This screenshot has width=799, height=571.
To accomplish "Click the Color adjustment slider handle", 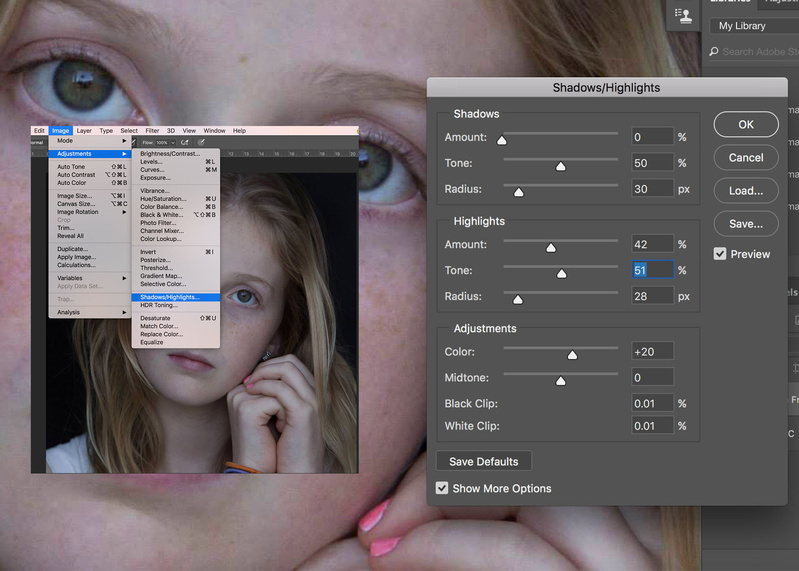I will coord(572,355).
